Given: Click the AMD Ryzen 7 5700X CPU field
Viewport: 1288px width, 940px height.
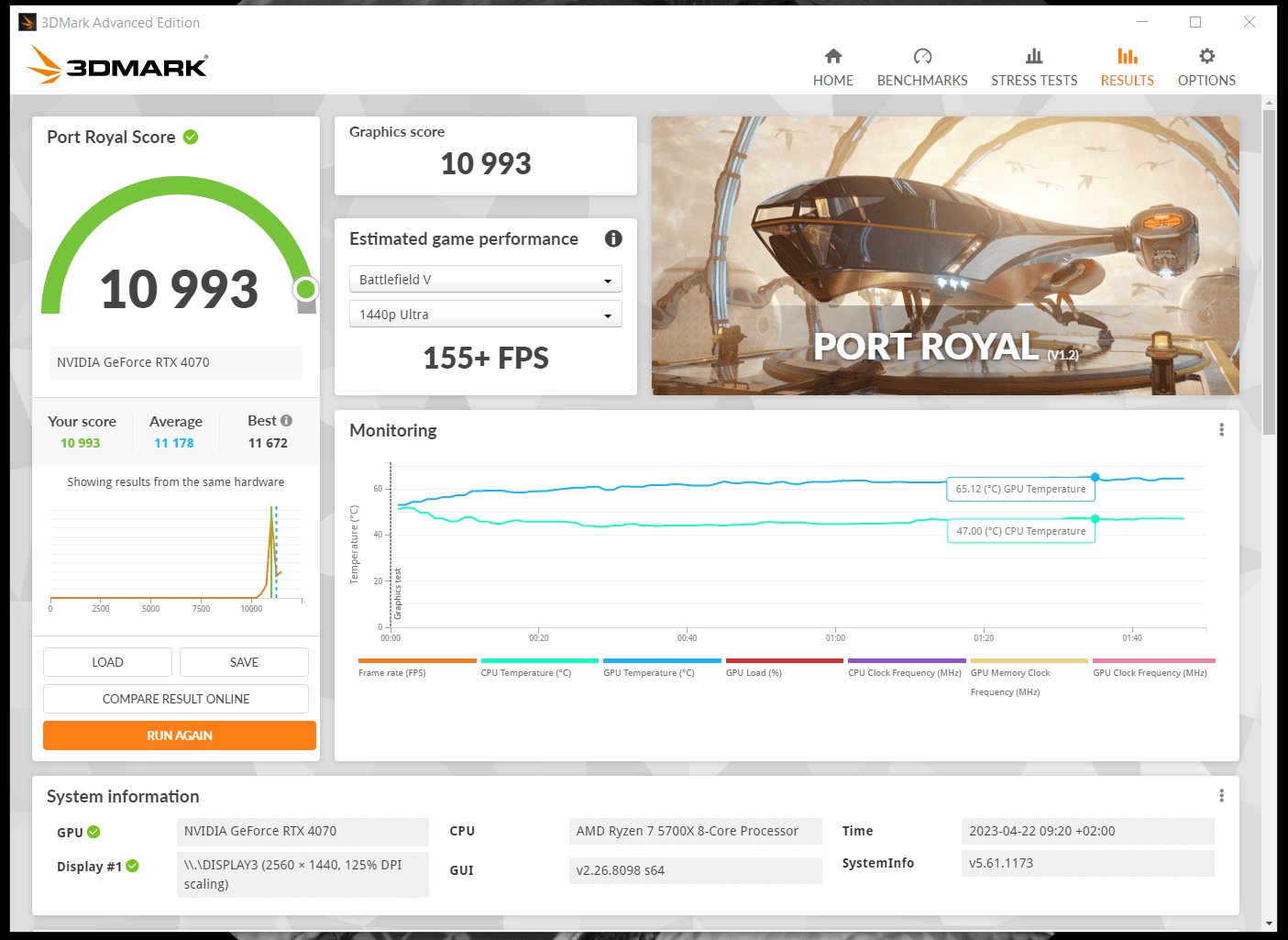Looking at the screenshot, I should pos(696,832).
